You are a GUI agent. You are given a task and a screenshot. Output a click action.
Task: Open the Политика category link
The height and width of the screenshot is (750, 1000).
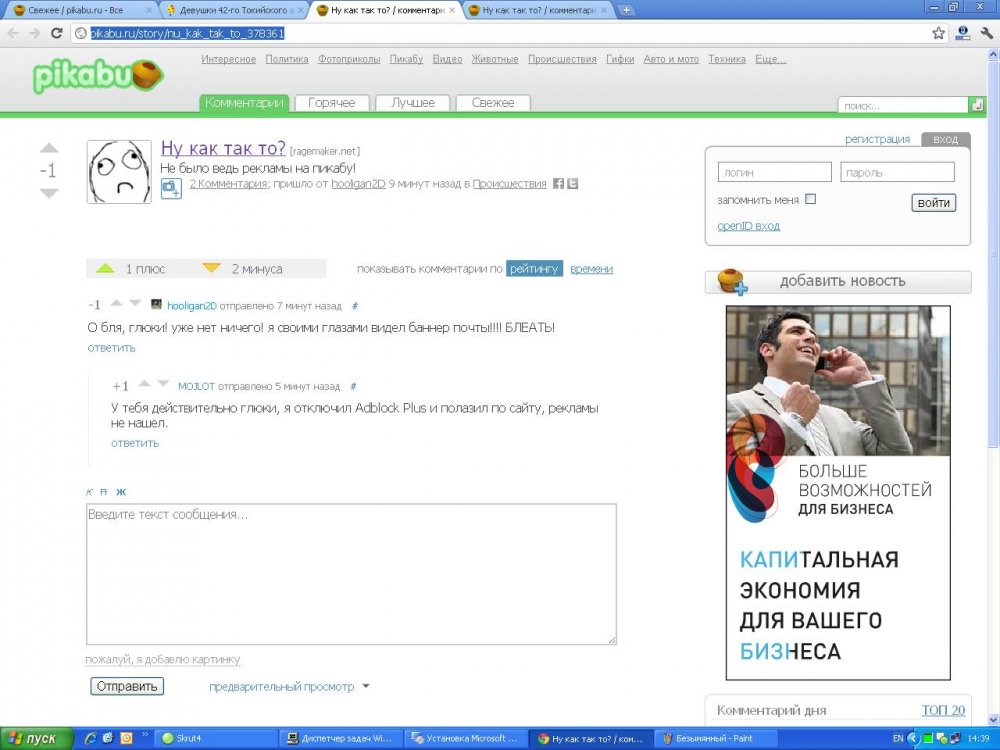(x=286, y=59)
